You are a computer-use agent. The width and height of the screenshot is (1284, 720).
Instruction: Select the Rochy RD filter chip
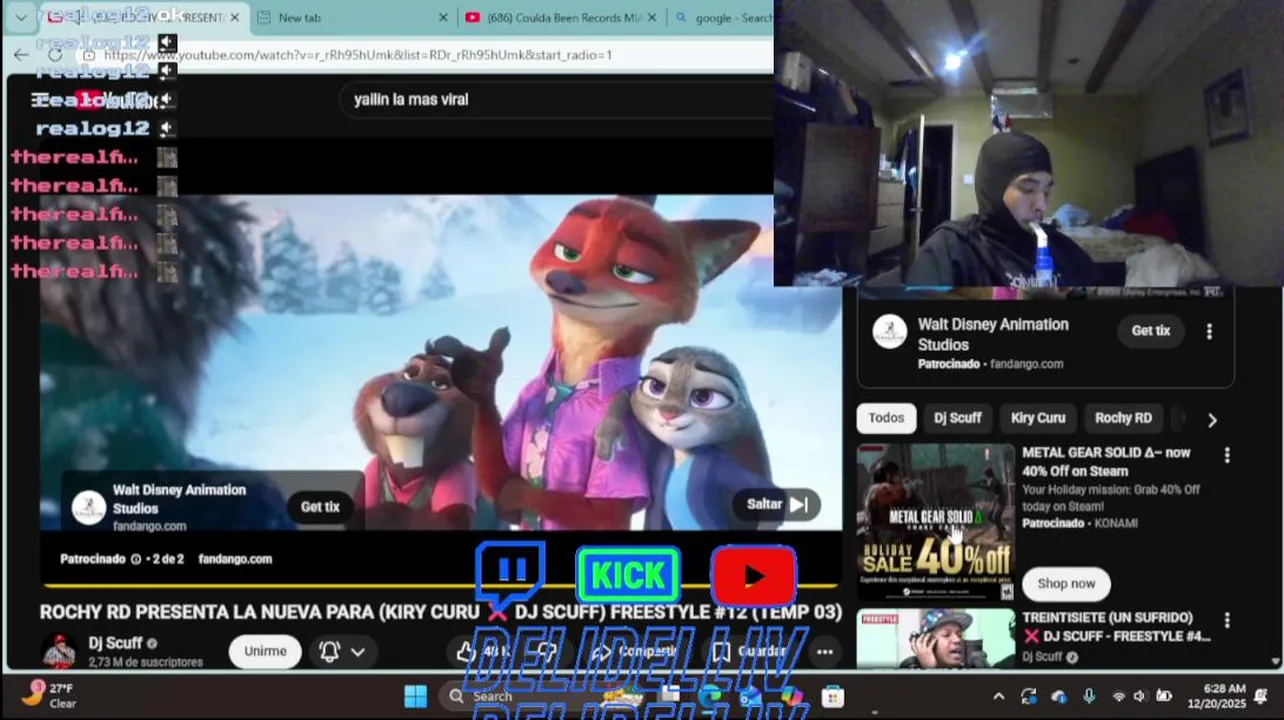click(1123, 418)
